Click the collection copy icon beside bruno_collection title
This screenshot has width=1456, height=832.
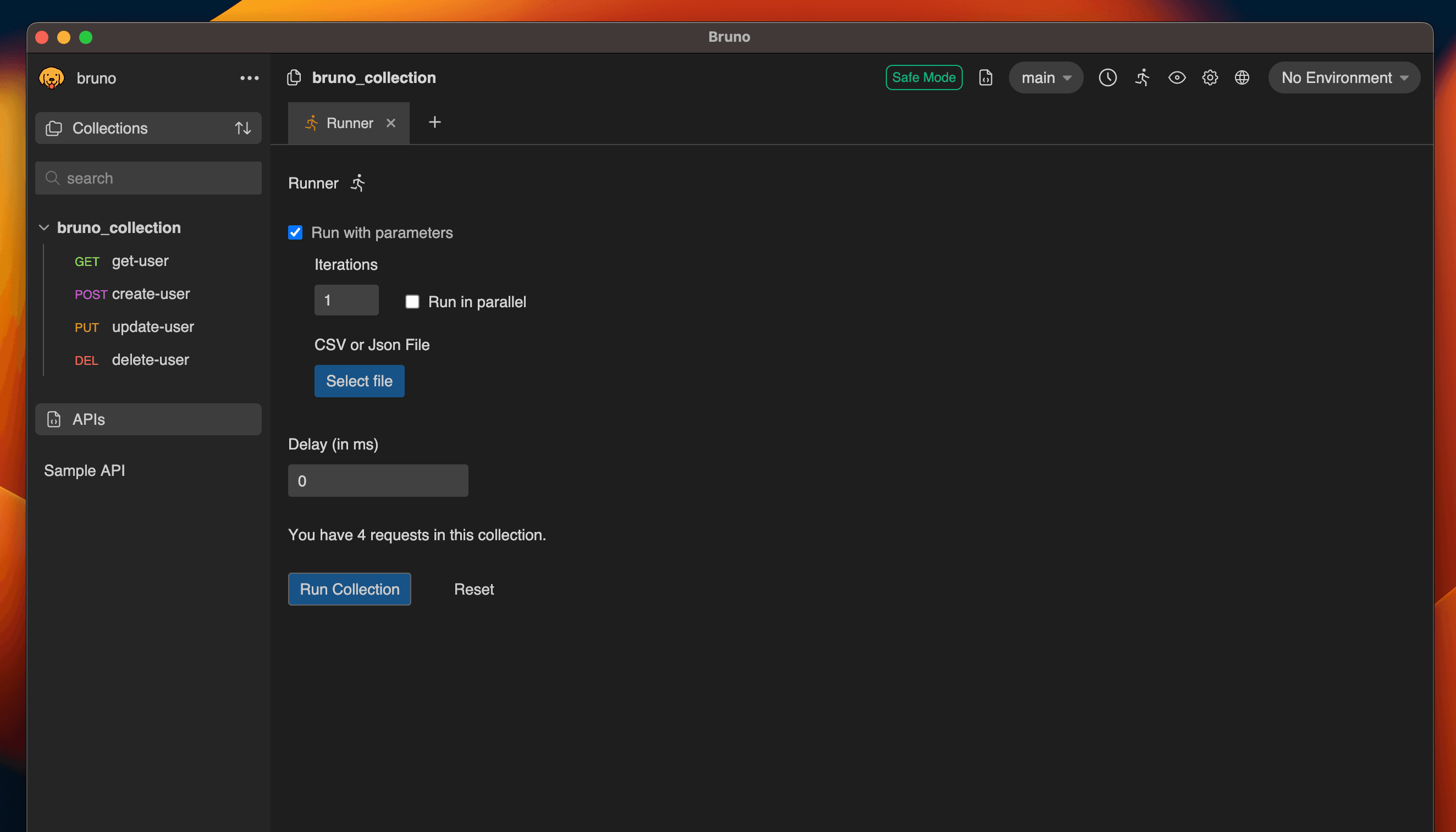[294, 77]
